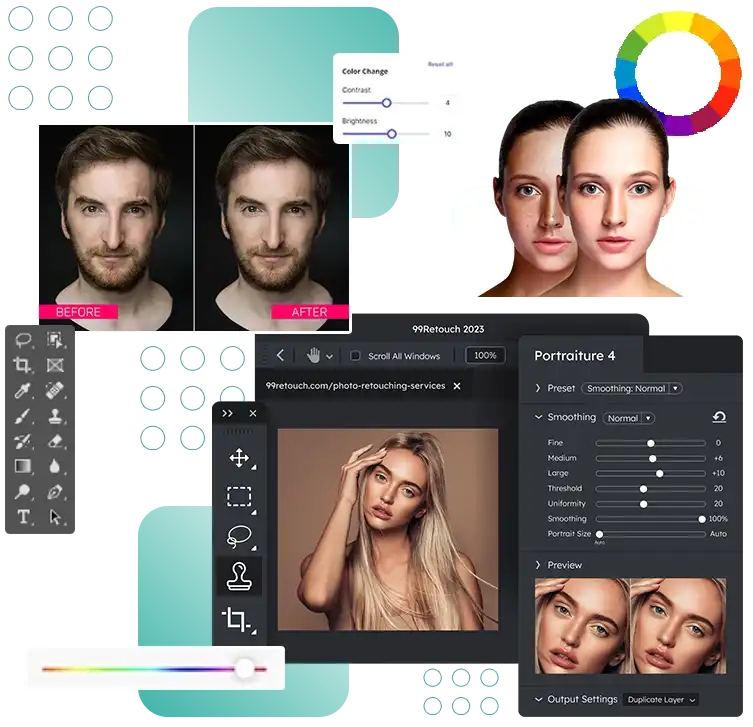
Task: Select the Healing bandage tool
Action: [55, 390]
